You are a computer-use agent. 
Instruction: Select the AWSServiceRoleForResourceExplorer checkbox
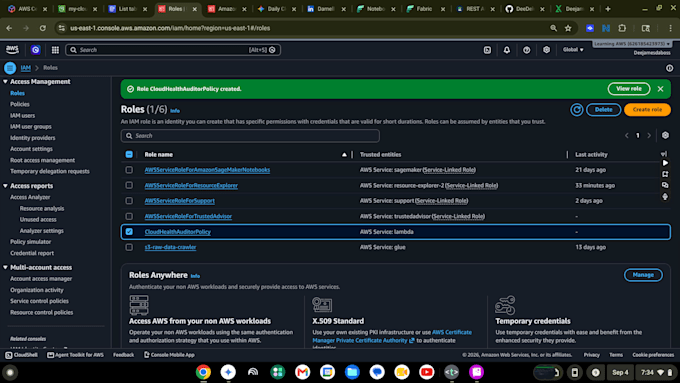(x=129, y=185)
